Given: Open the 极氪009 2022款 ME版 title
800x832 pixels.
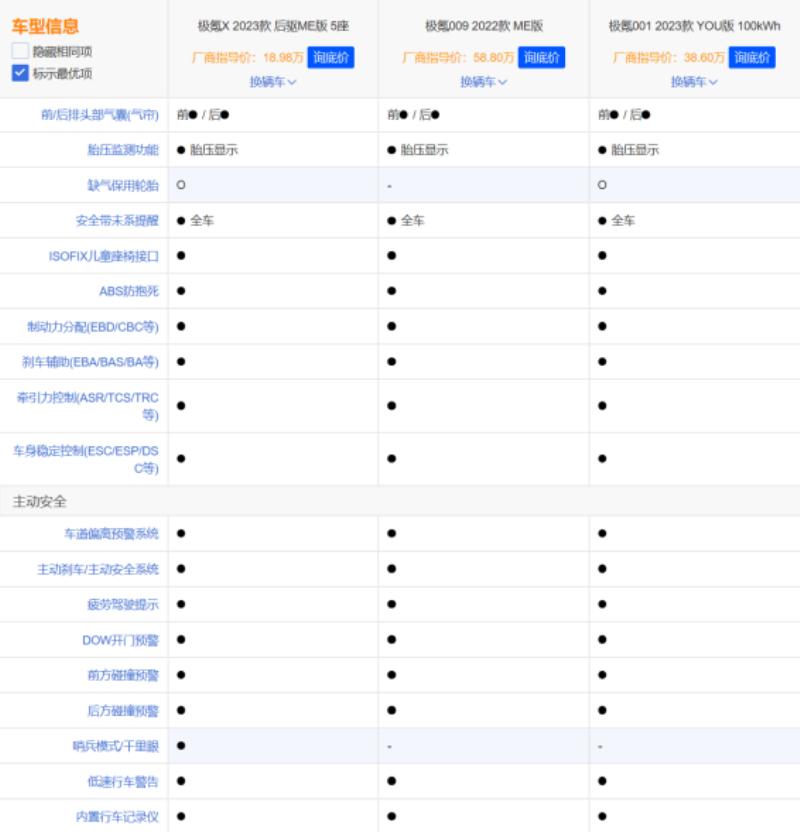Looking at the screenshot, I should (484, 26).
